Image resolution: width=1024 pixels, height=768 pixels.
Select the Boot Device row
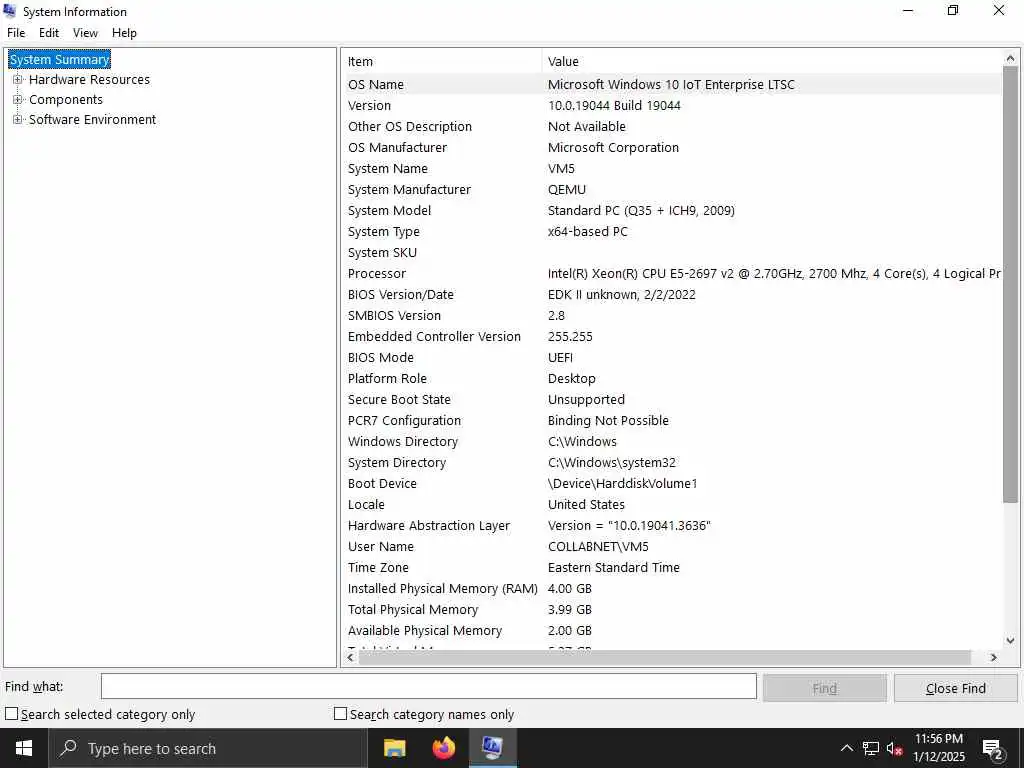click(x=672, y=483)
